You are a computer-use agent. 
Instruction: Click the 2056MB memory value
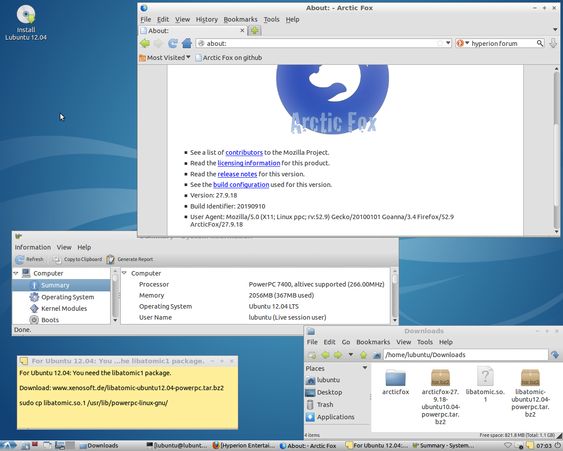[281, 296]
